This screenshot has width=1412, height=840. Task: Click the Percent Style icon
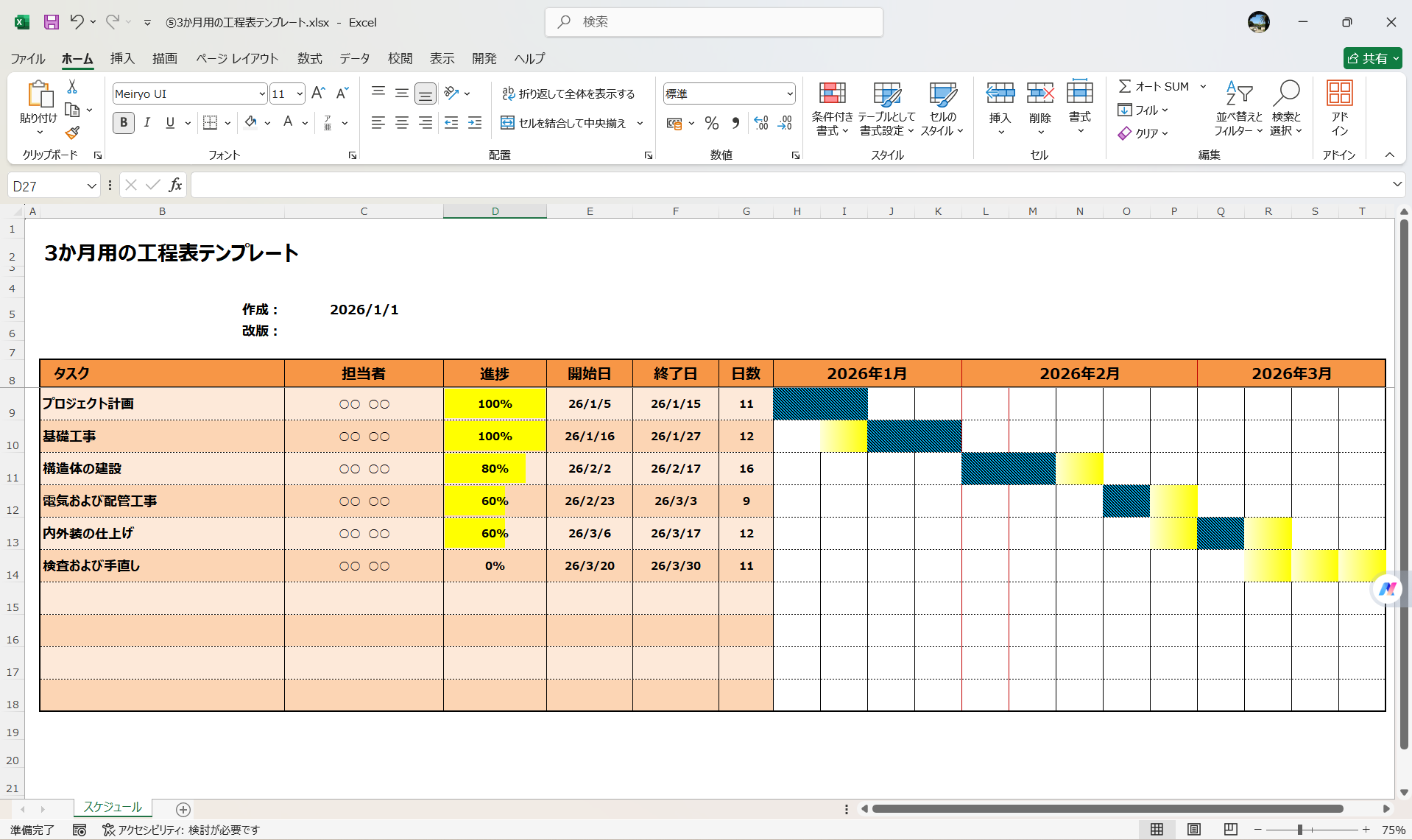[x=711, y=123]
